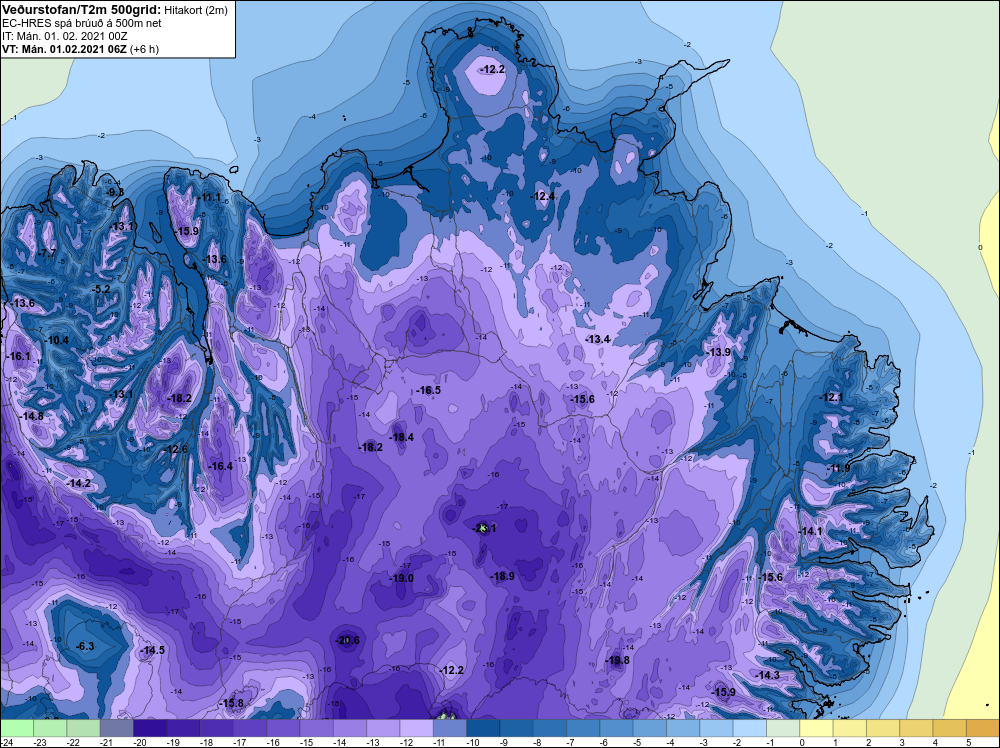Click the initial time 'IT: Mán. 01. 02. 2021 00Z'
This screenshot has width=1000, height=748.
(64, 36)
